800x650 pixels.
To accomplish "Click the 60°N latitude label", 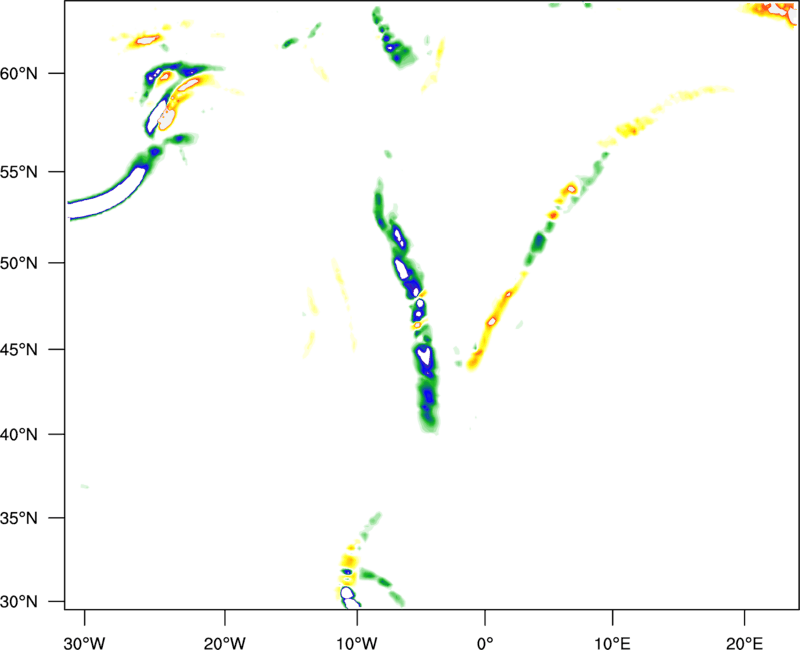I will 19,73.
